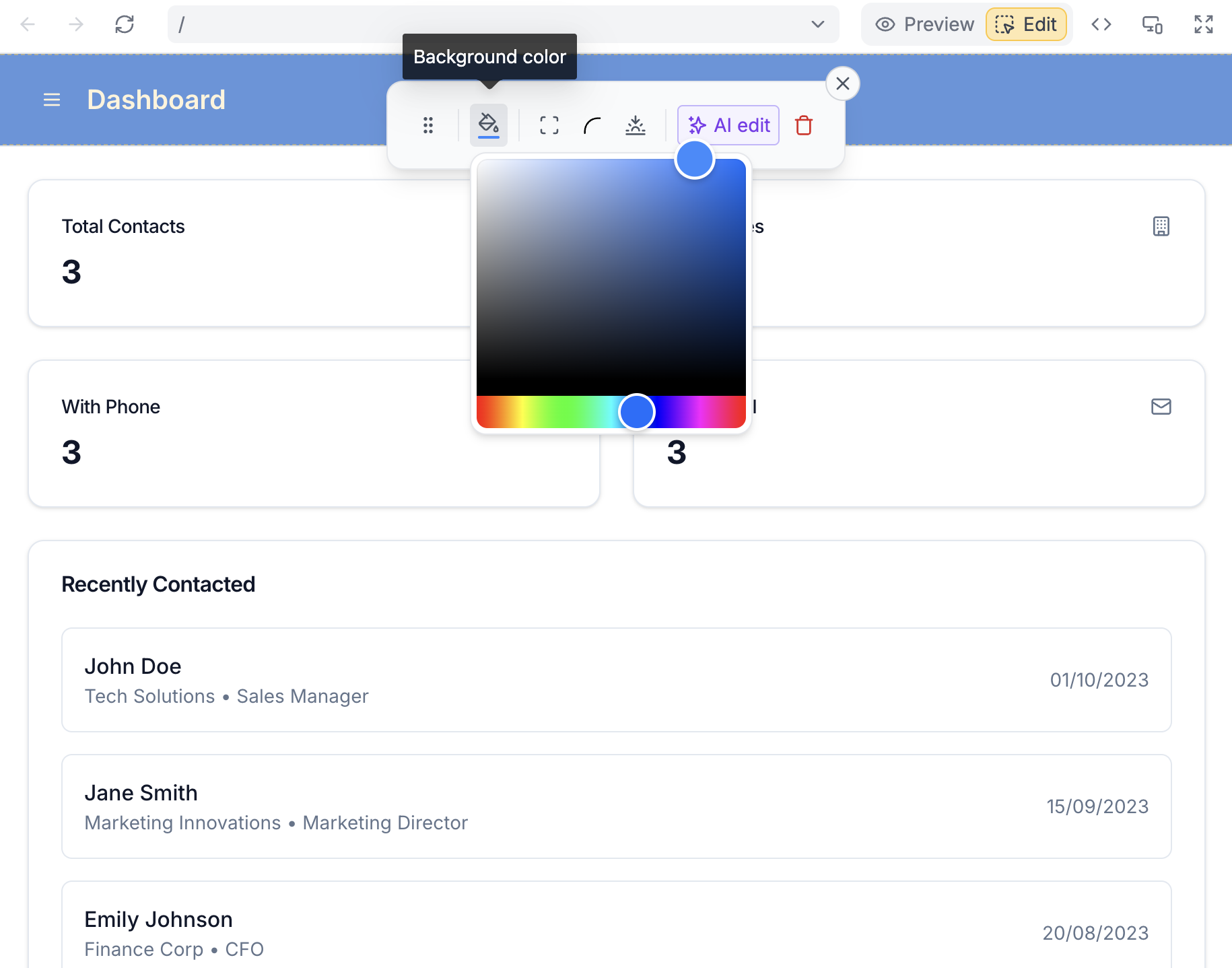Open responsive device preview icon

pos(1153,25)
